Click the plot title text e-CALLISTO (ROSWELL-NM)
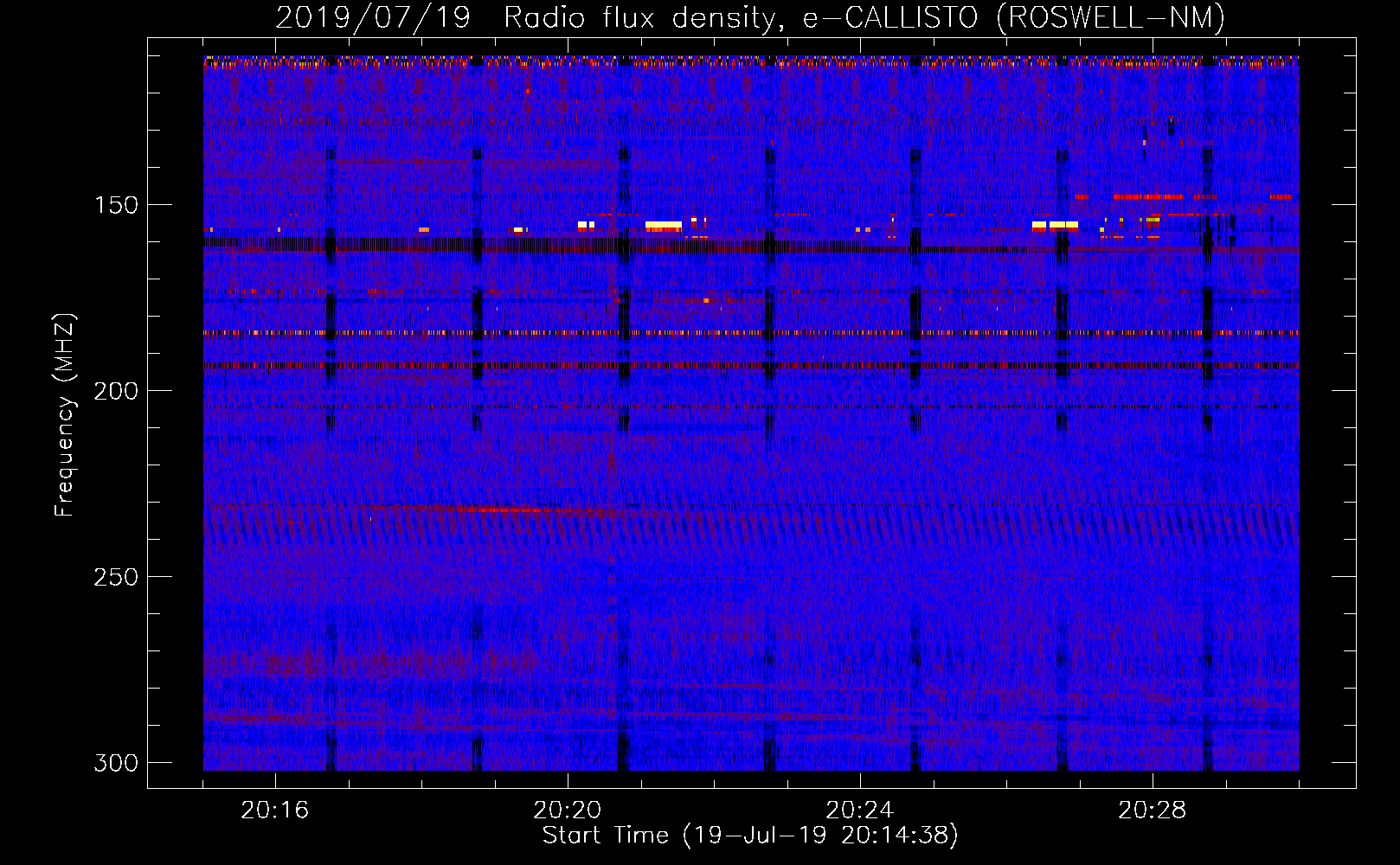The height and width of the screenshot is (865, 1400). click(1014, 18)
